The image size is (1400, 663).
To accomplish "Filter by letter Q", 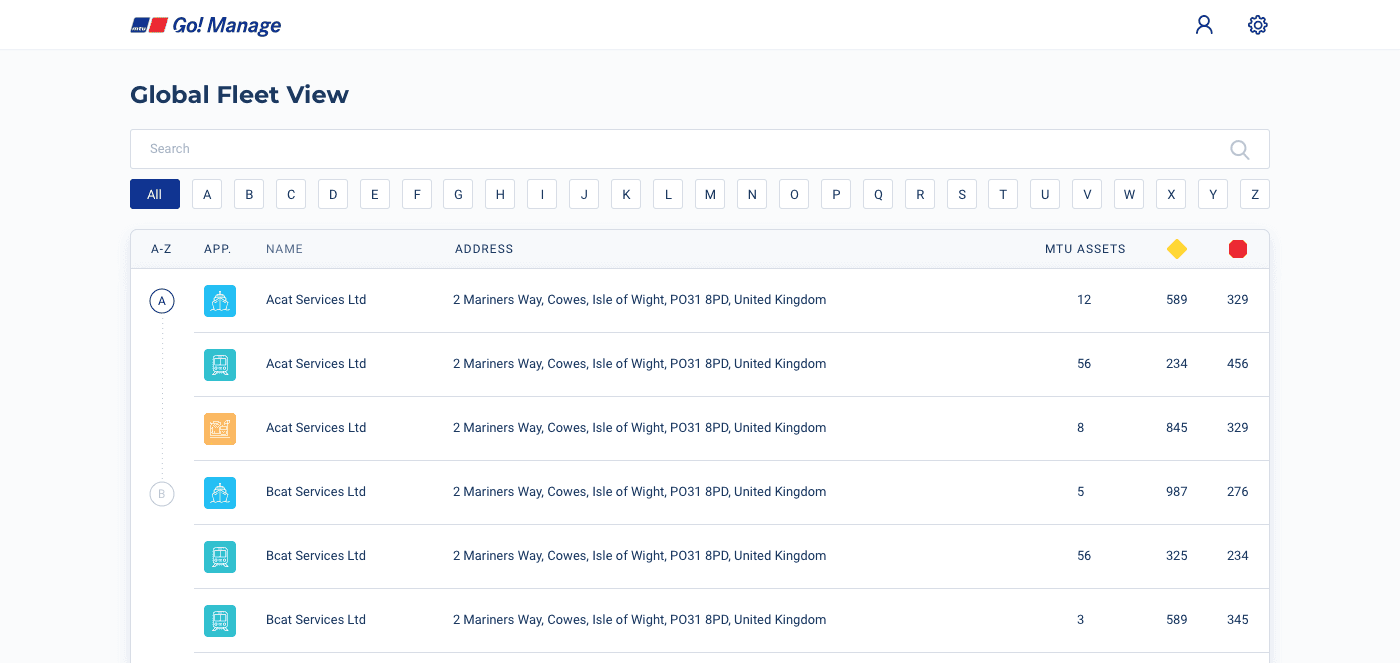I will click(878, 194).
